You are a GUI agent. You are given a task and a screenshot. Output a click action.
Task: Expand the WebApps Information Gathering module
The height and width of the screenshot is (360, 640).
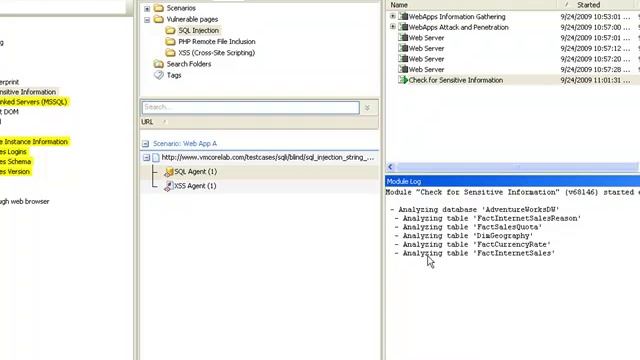[x=392, y=16]
